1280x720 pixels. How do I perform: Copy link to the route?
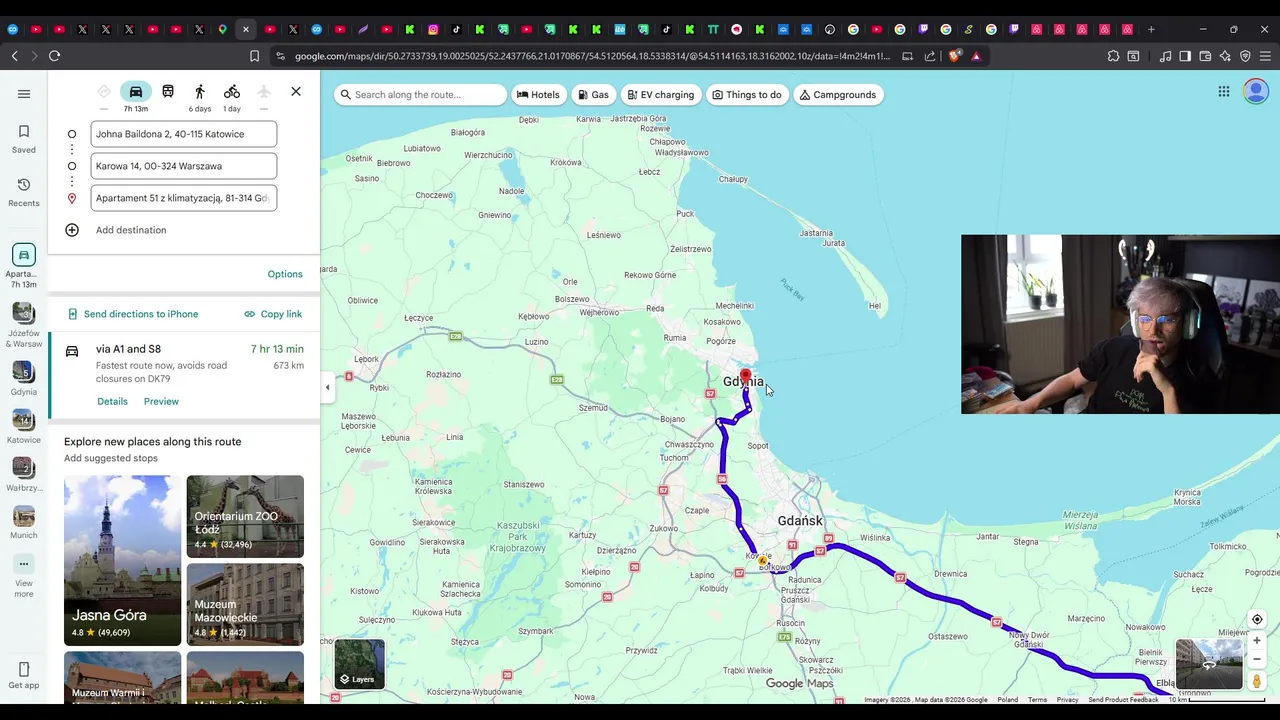tap(273, 314)
